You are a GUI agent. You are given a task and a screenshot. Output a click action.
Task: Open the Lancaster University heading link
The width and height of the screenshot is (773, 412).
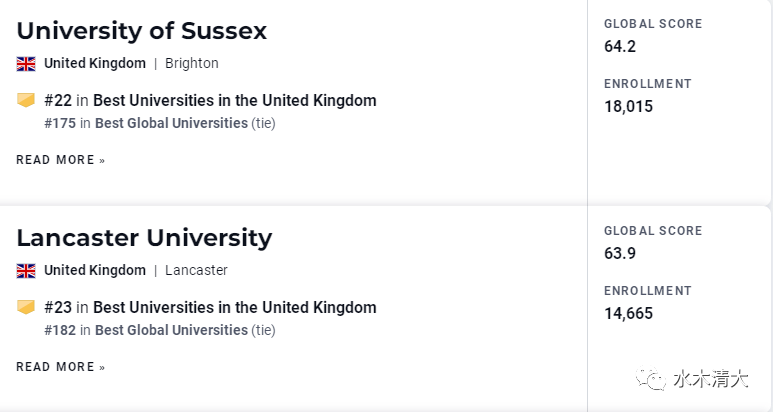144,238
